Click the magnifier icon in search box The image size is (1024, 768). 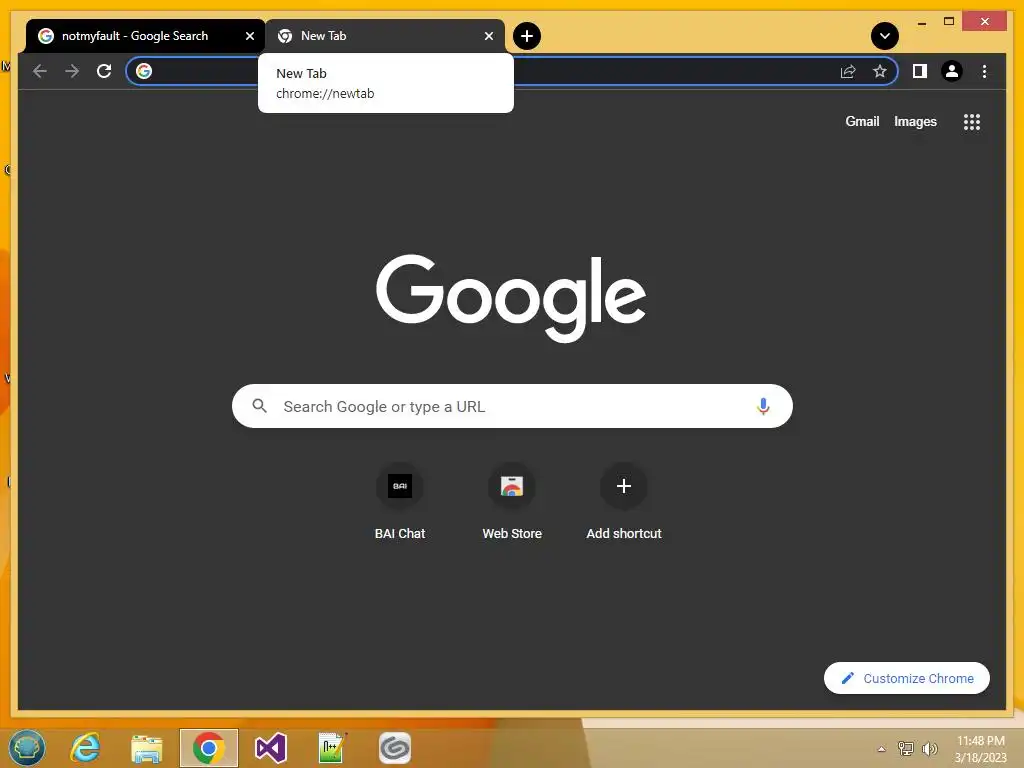point(259,406)
